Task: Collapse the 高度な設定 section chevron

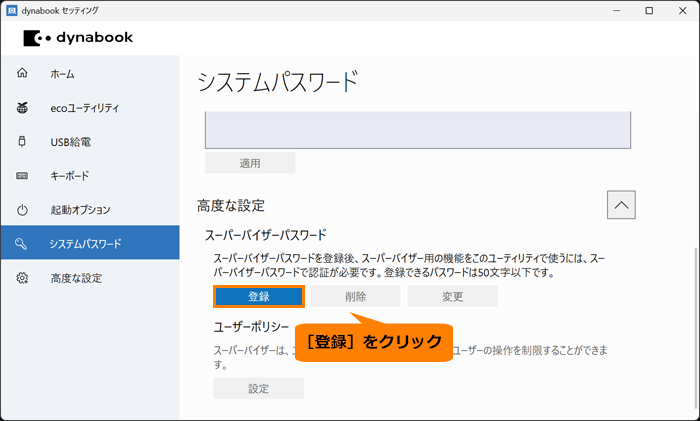Action: [621, 205]
